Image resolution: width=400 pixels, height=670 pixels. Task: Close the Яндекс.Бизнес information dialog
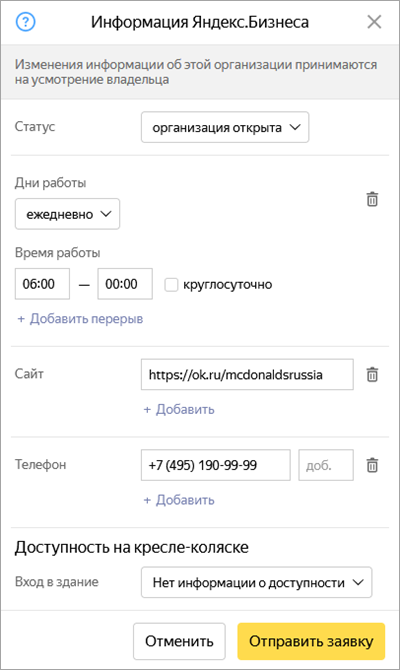click(x=374, y=22)
